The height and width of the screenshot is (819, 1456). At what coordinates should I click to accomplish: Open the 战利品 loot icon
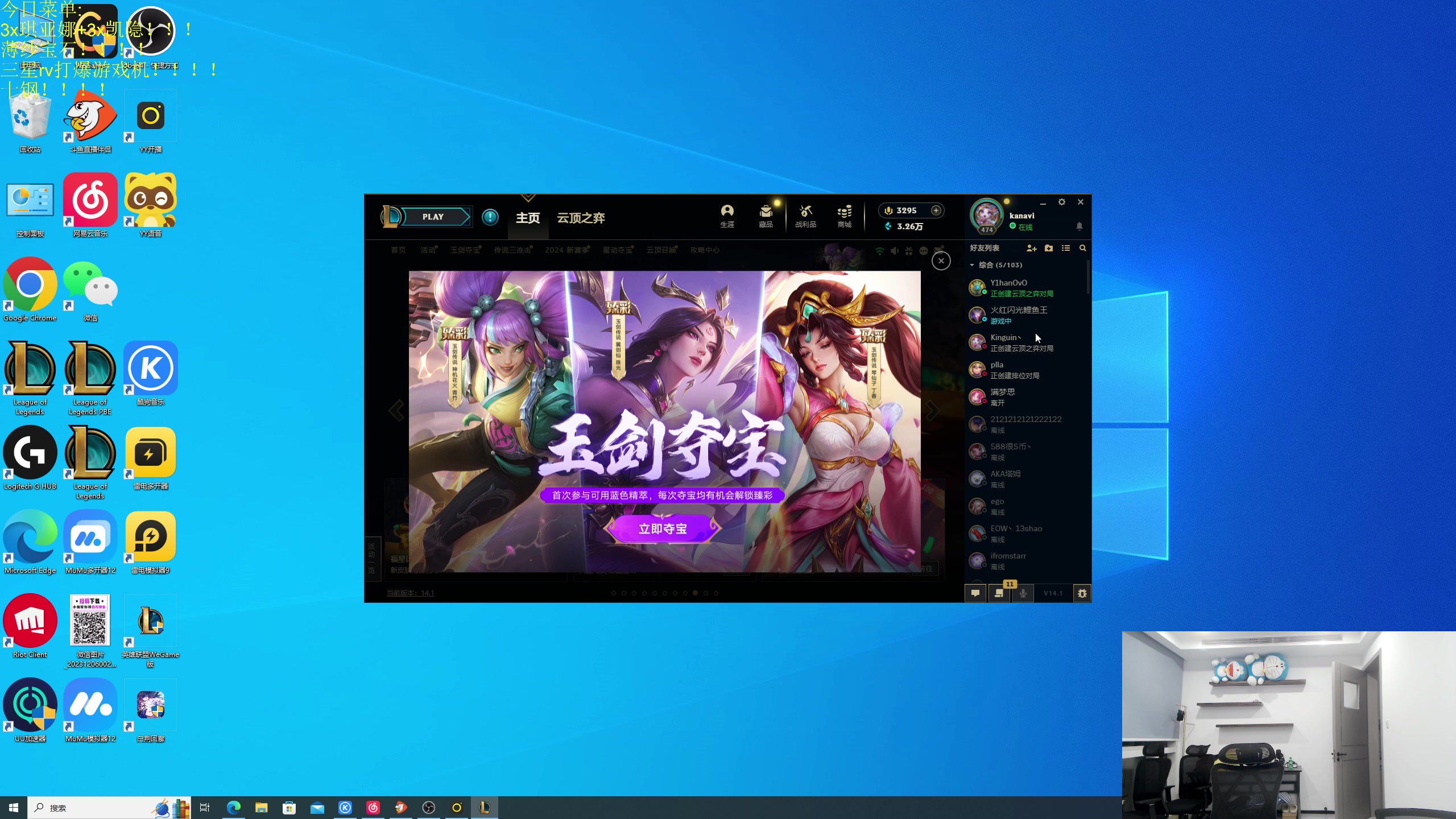pyautogui.click(x=805, y=216)
